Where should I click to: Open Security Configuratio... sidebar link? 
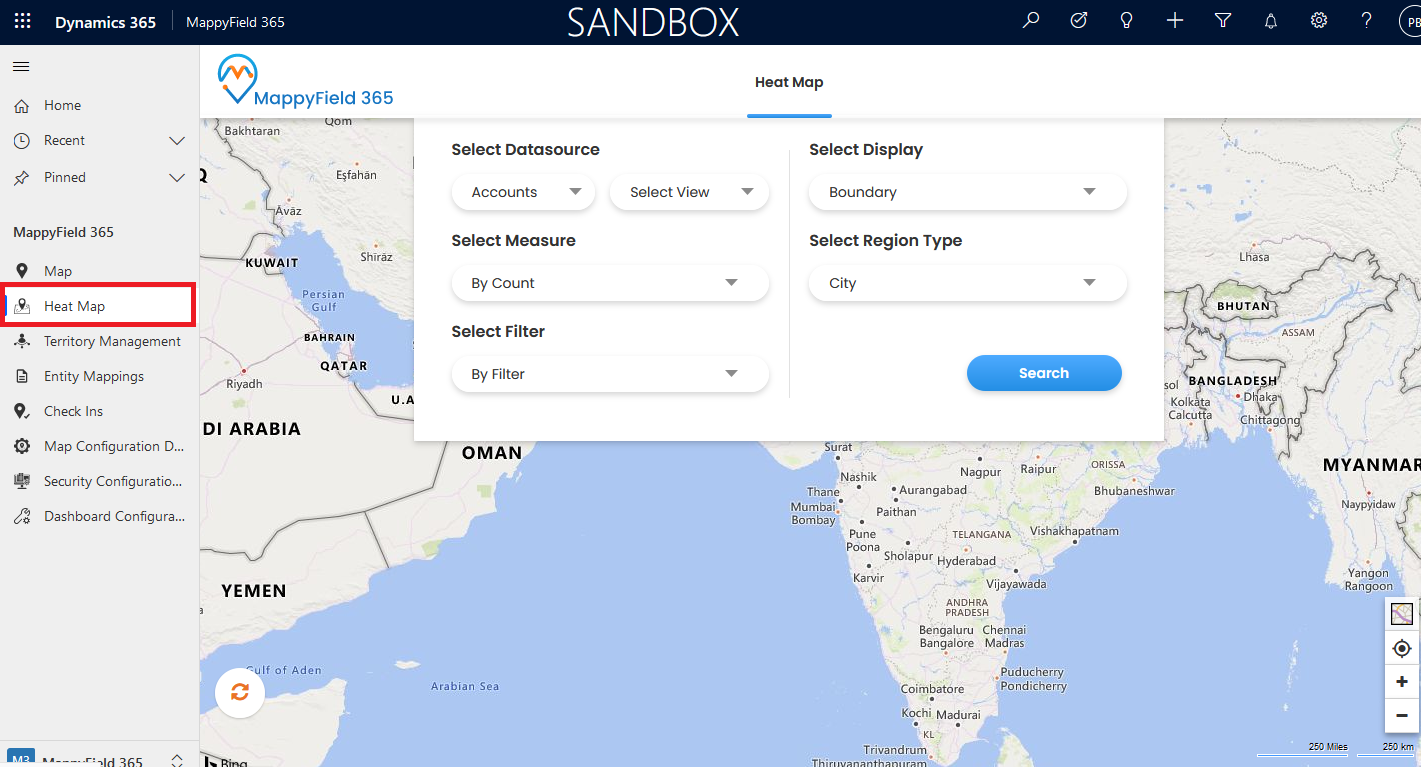click(114, 481)
